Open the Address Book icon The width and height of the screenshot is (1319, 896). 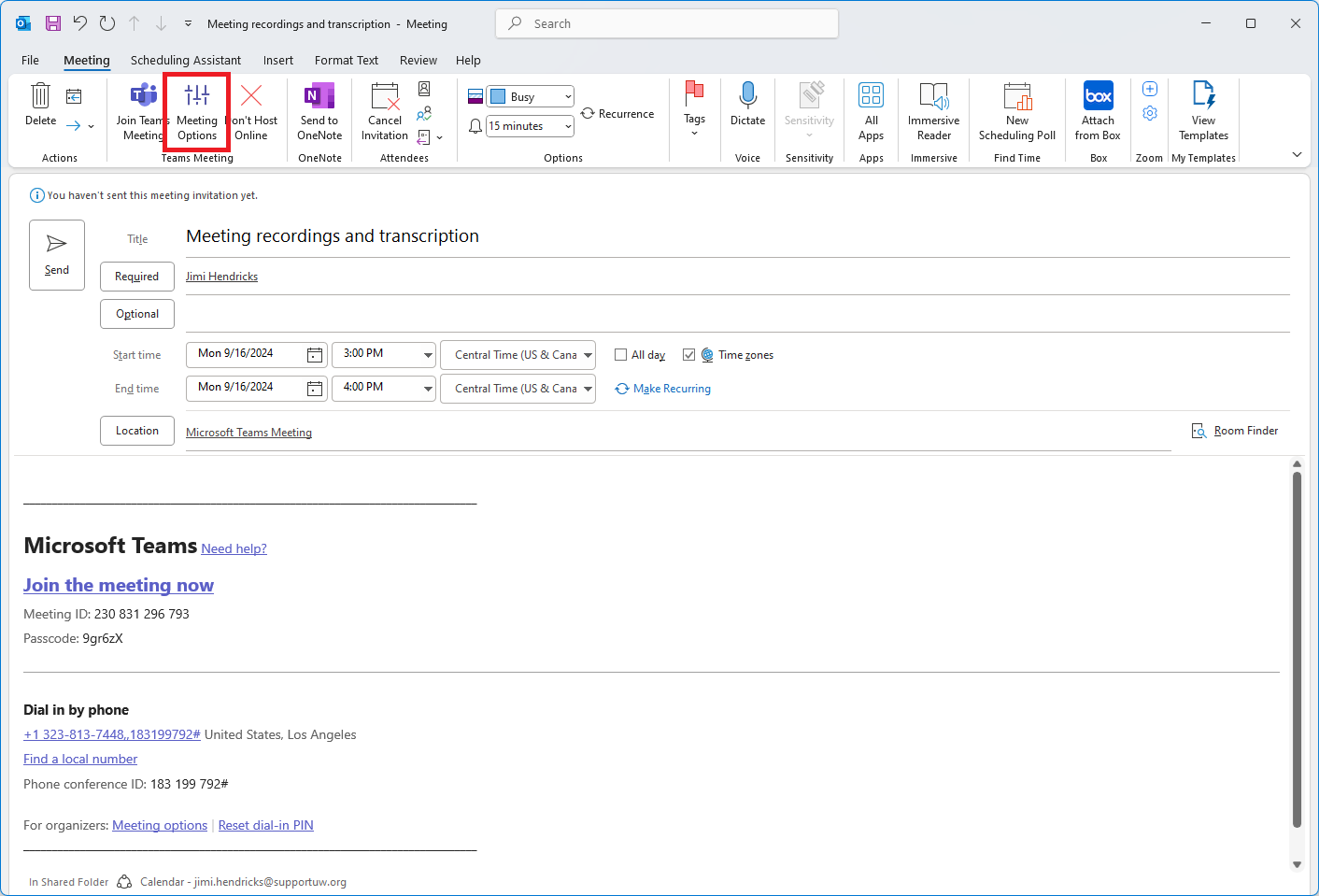pos(424,89)
